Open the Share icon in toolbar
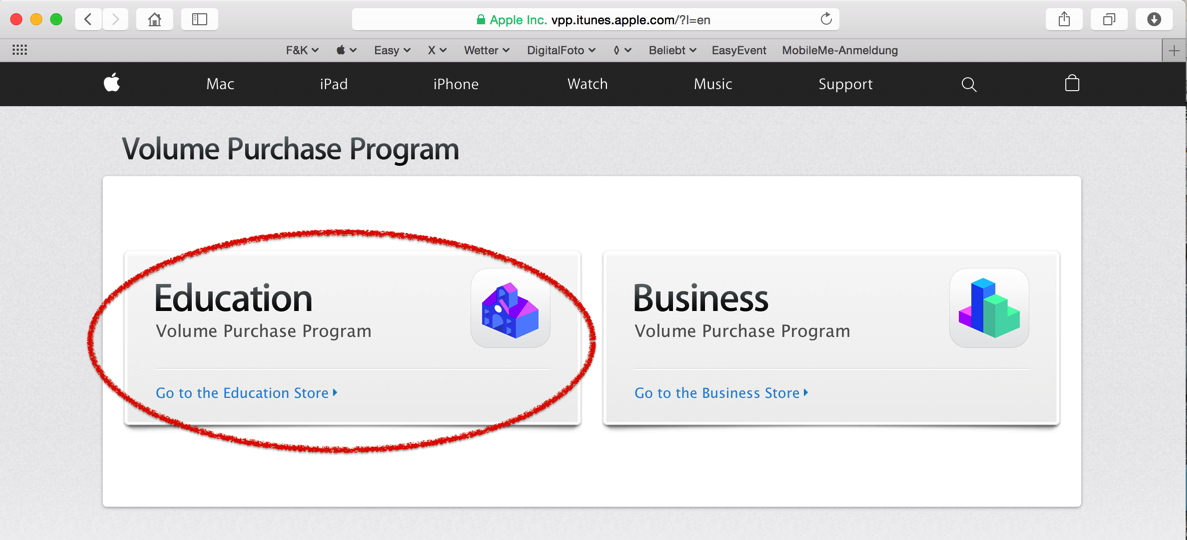 pyautogui.click(x=1064, y=19)
